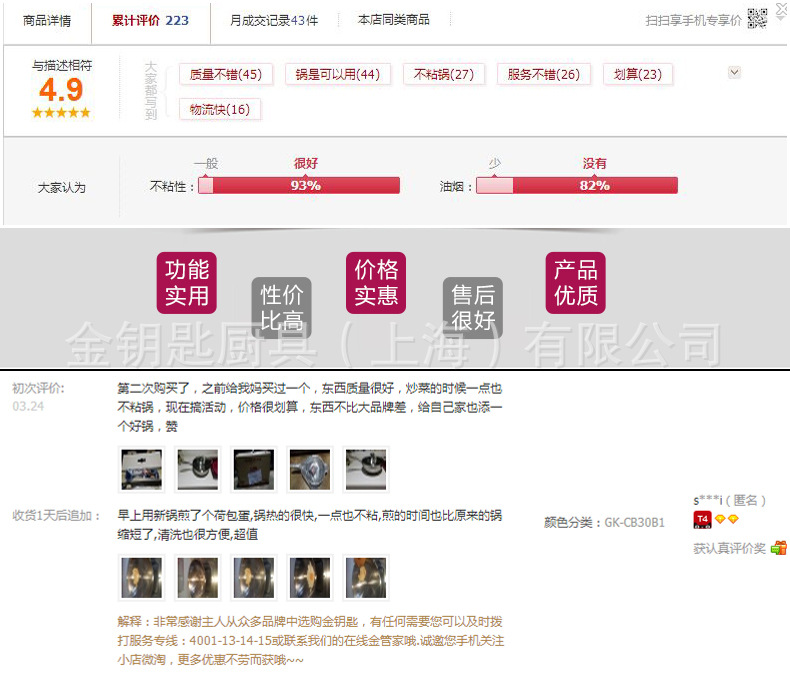Click the 售后很好 badge

click(x=473, y=307)
